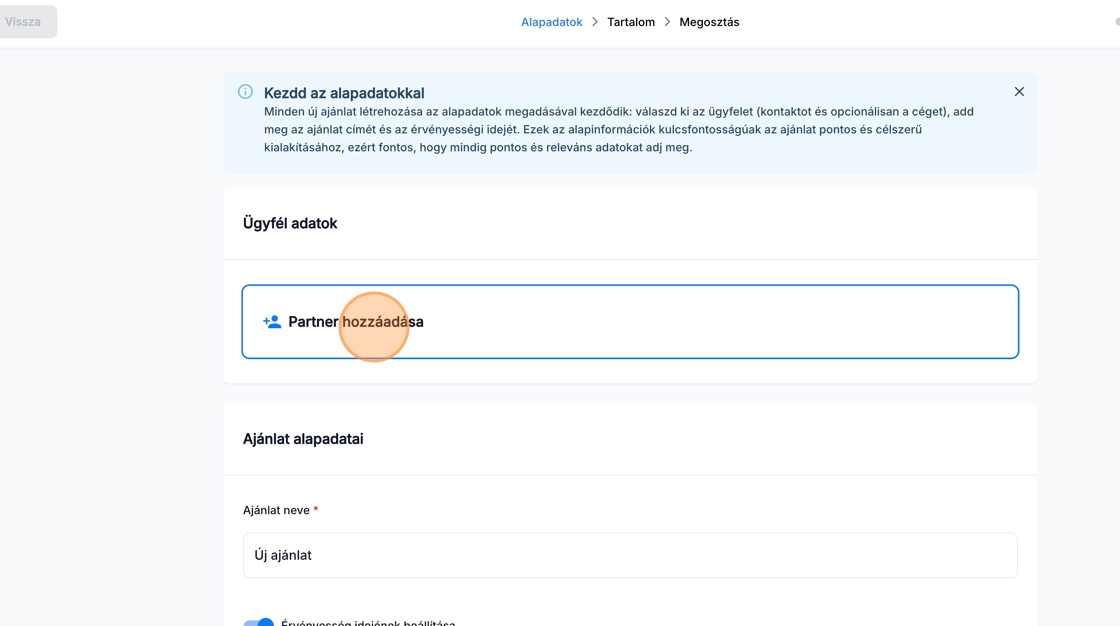Disable the Érvényesség idejének beállítása switch
Image resolution: width=1120 pixels, height=626 pixels.
pos(259,623)
